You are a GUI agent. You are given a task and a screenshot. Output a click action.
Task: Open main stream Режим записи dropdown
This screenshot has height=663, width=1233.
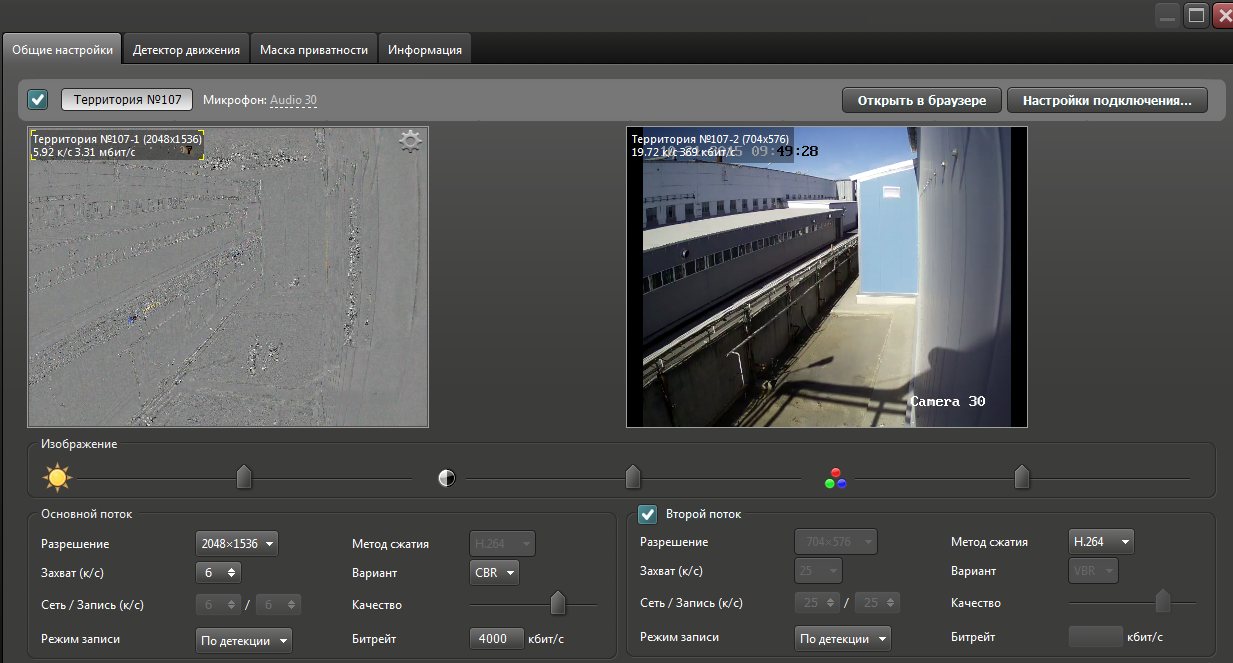[243, 640]
